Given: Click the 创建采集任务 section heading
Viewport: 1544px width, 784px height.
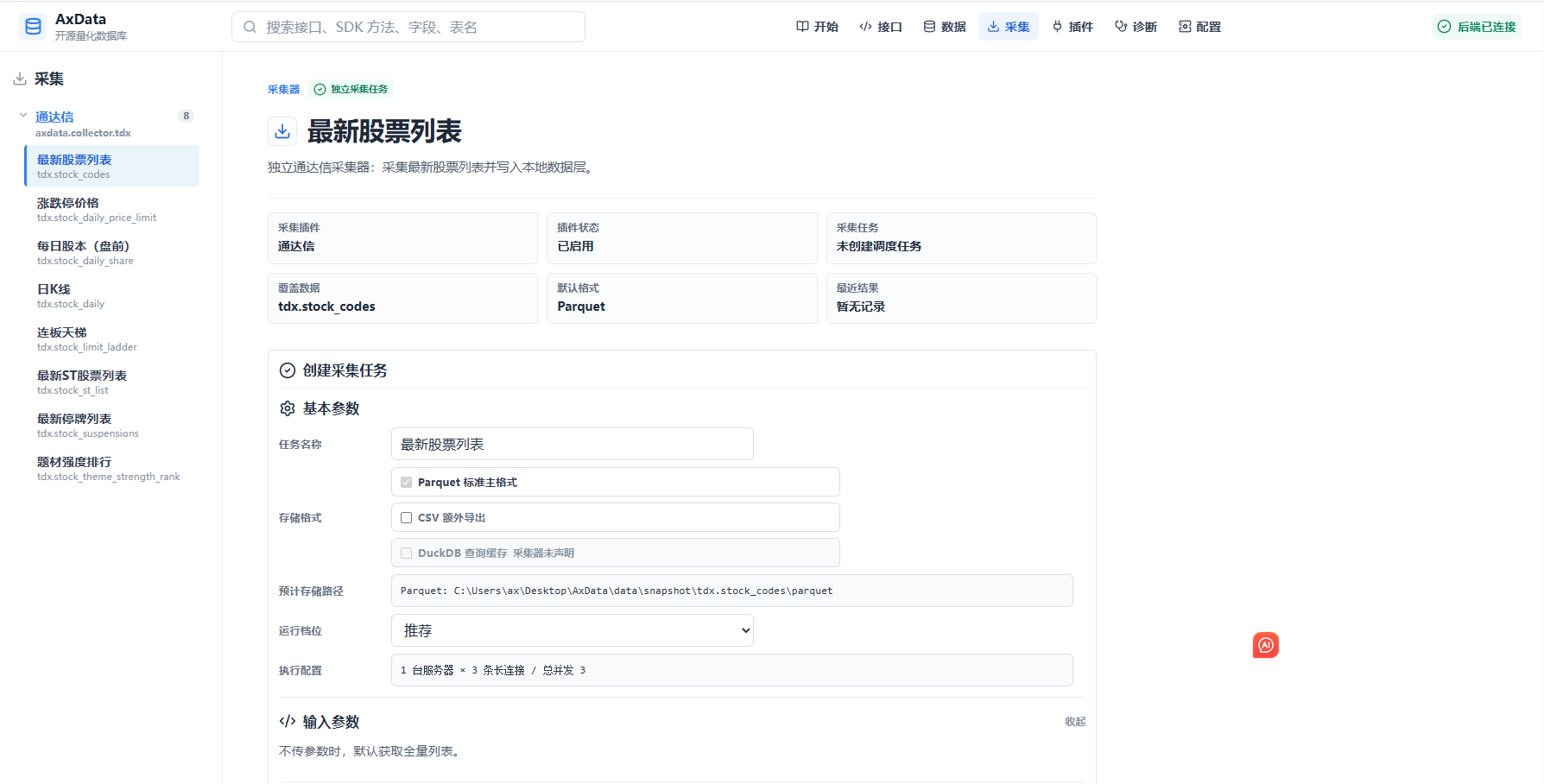Looking at the screenshot, I should click(x=345, y=370).
